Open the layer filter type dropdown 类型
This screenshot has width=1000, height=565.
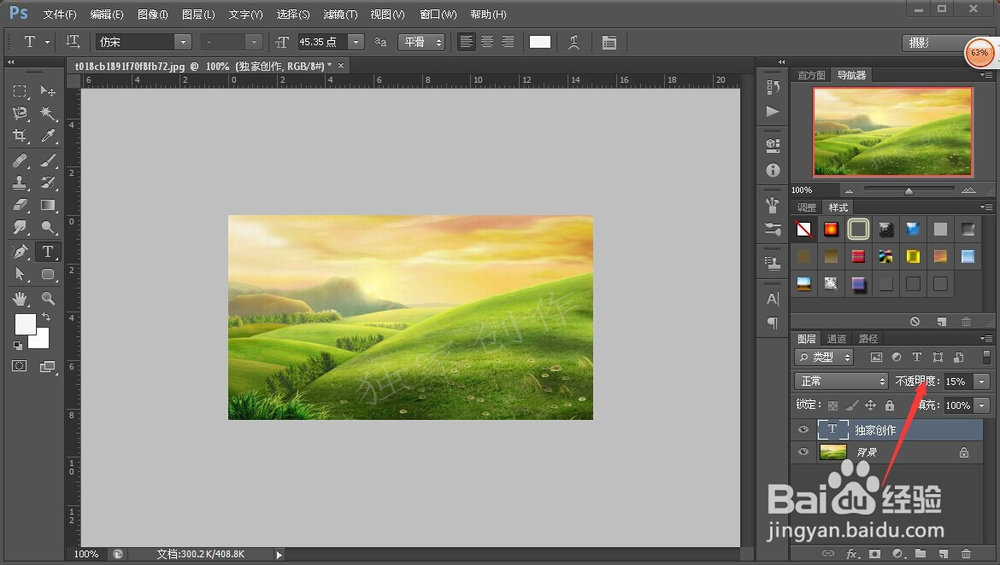[824, 357]
